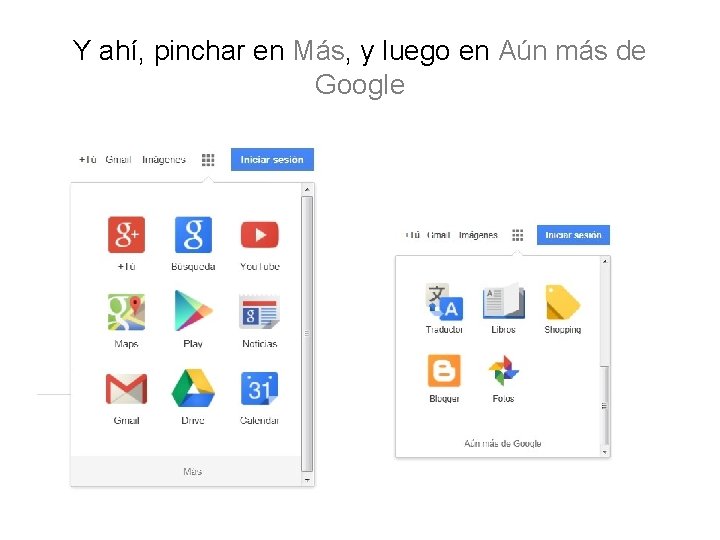Open the Calendar app icon
The image size is (720, 540).
click(x=259, y=388)
